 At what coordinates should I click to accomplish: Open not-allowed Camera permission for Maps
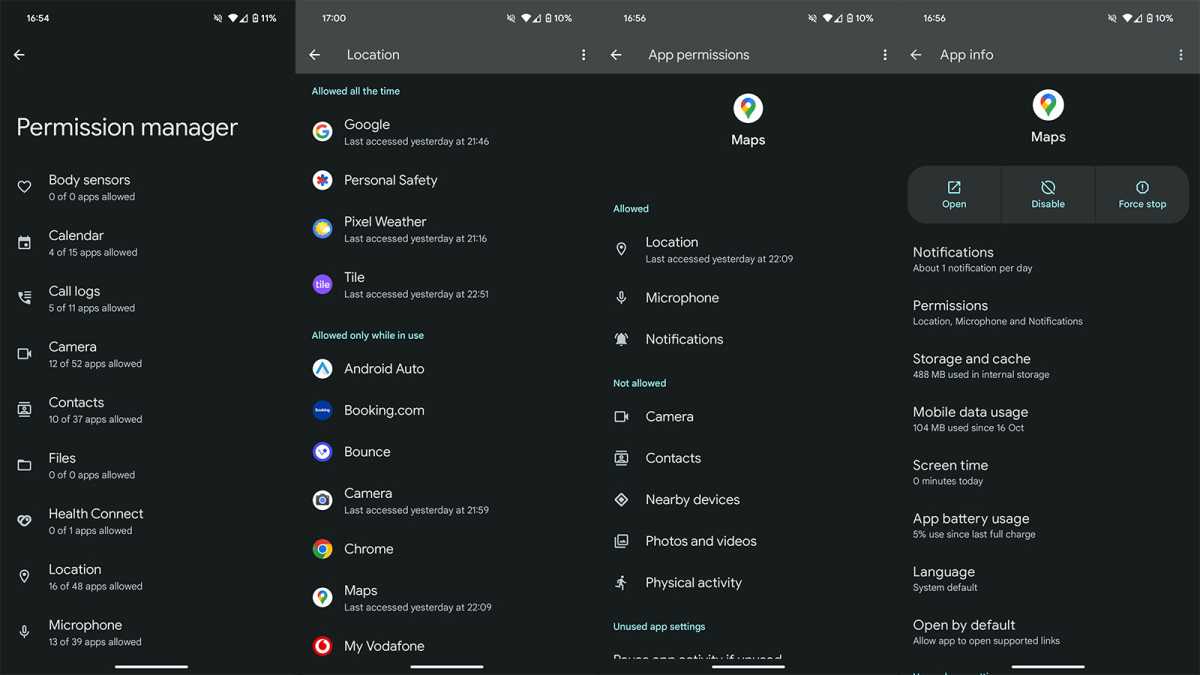tap(748, 416)
